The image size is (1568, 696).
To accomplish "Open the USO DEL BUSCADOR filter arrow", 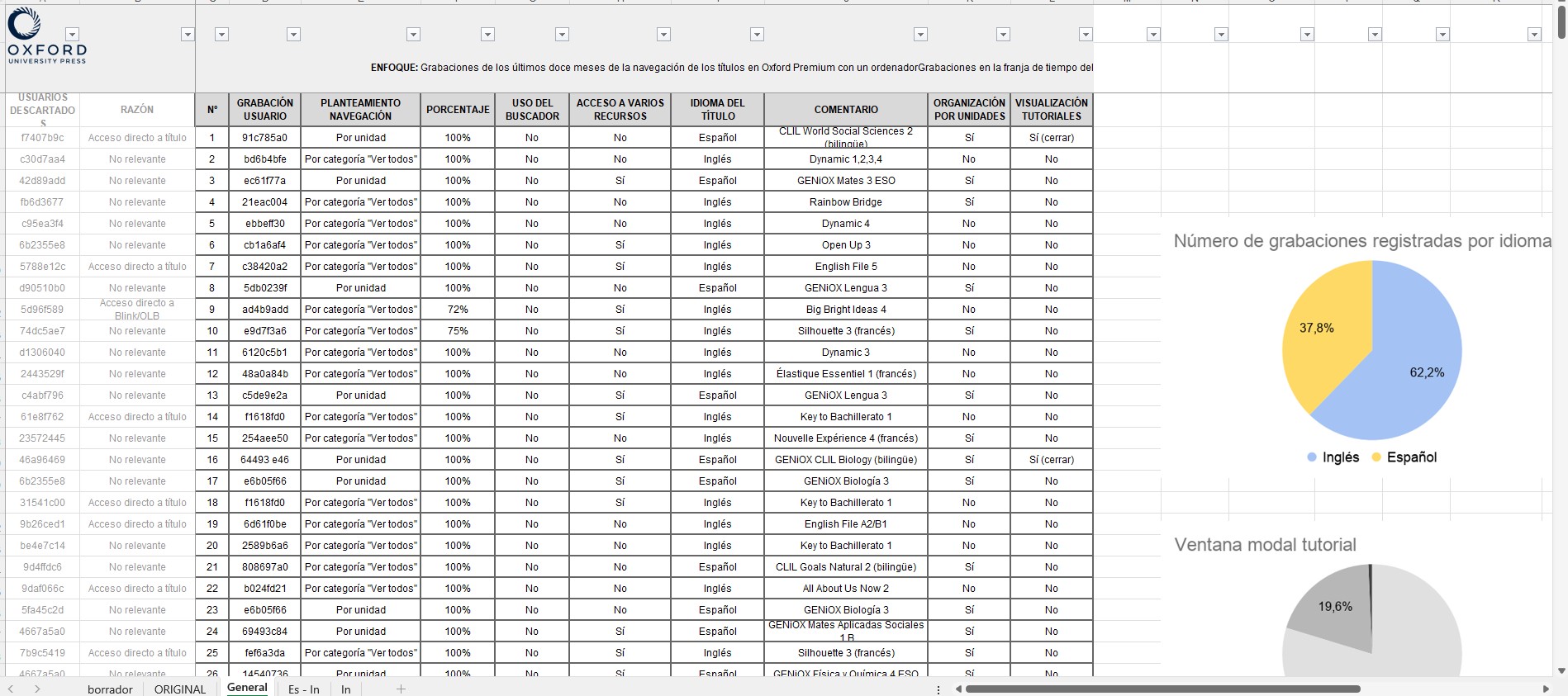I will (562, 35).
